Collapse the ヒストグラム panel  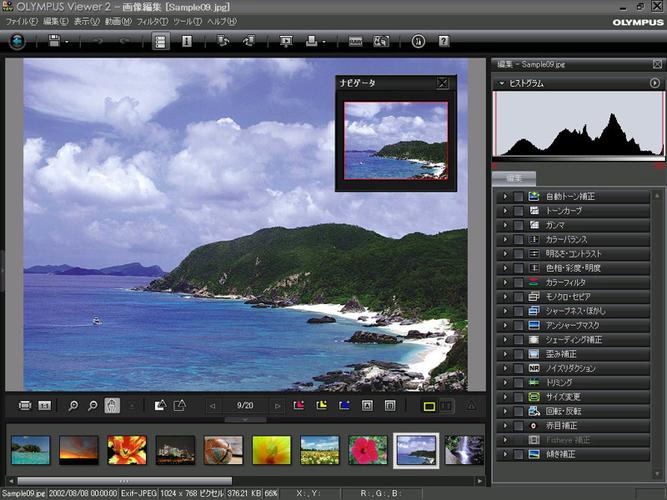coord(500,83)
